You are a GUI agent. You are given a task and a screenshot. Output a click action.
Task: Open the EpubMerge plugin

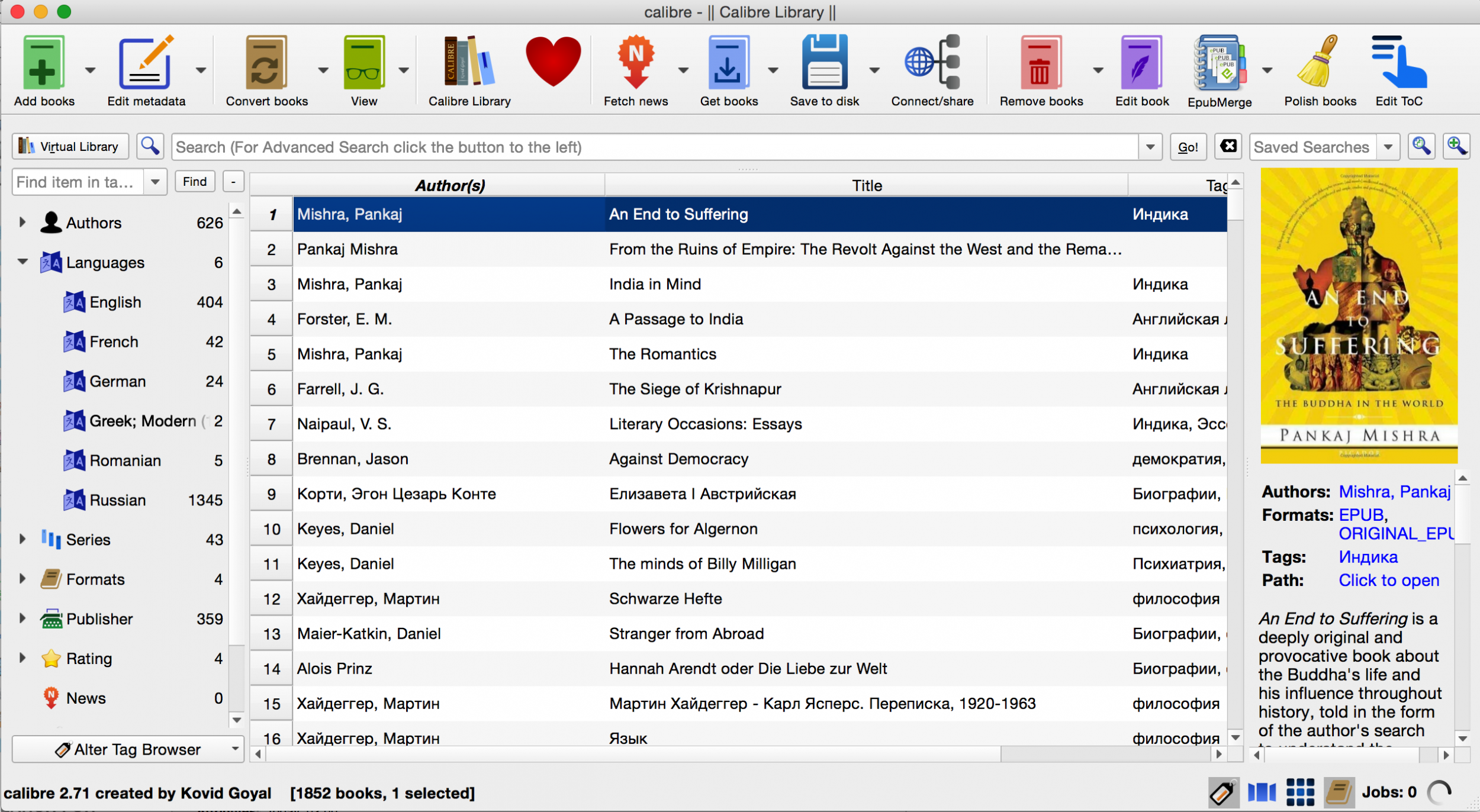1219,63
